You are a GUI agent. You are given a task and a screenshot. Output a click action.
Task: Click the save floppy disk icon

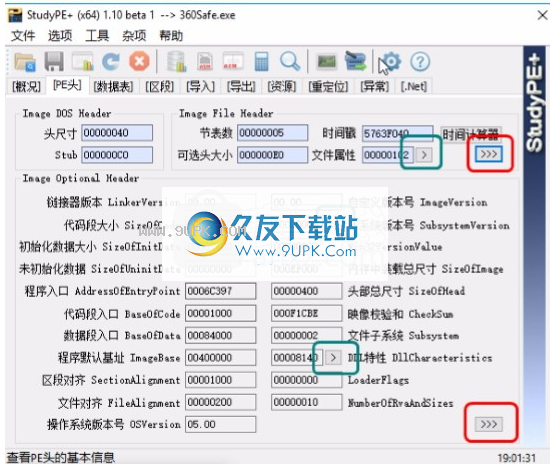coord(54,62)
